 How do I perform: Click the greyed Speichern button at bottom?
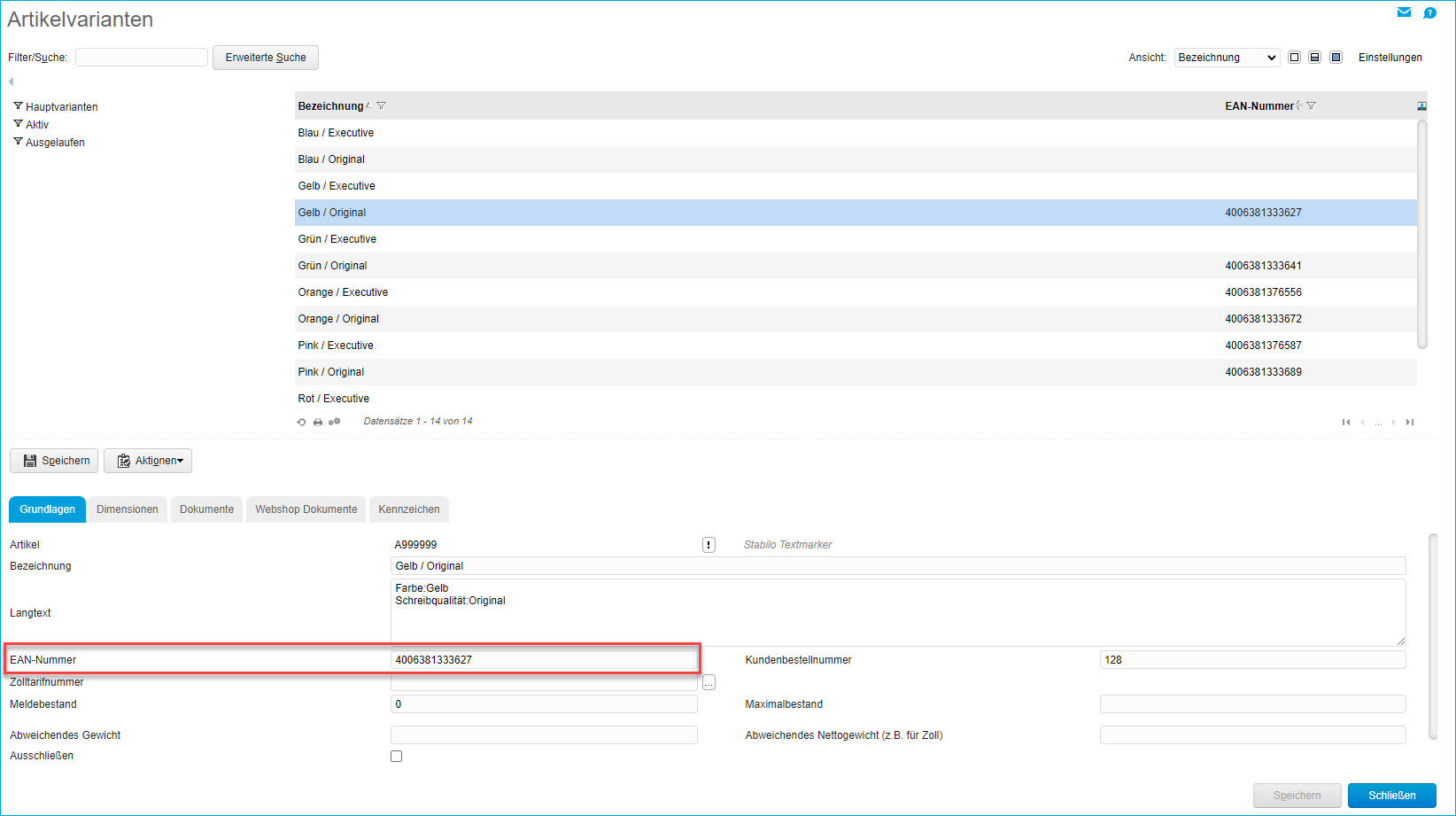pyautogui.click(x=1297, y=796)
